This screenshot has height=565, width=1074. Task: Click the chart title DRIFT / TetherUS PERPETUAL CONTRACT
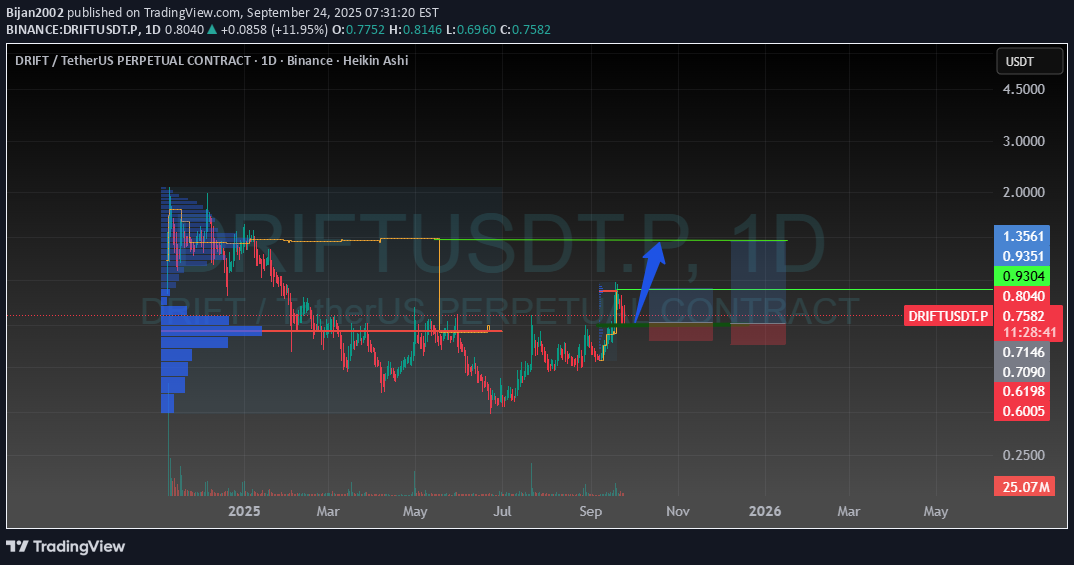tap(133, 61)
